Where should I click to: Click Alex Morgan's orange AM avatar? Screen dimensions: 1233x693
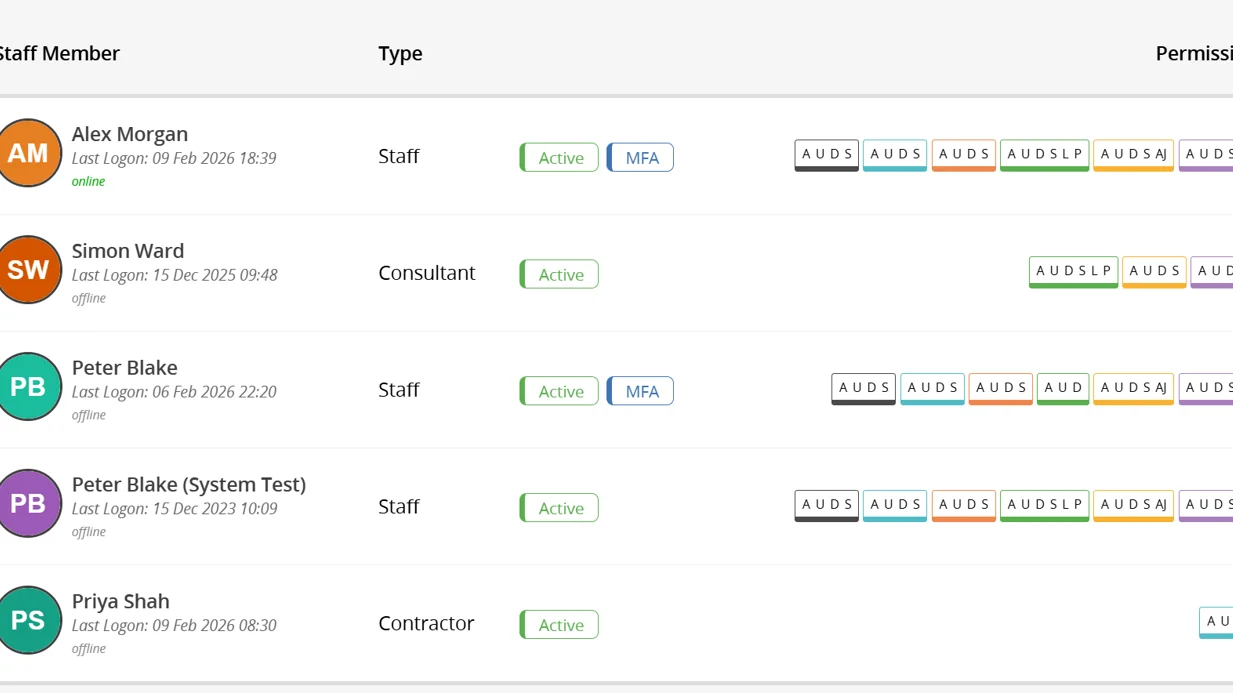click(x=28, y=153)
